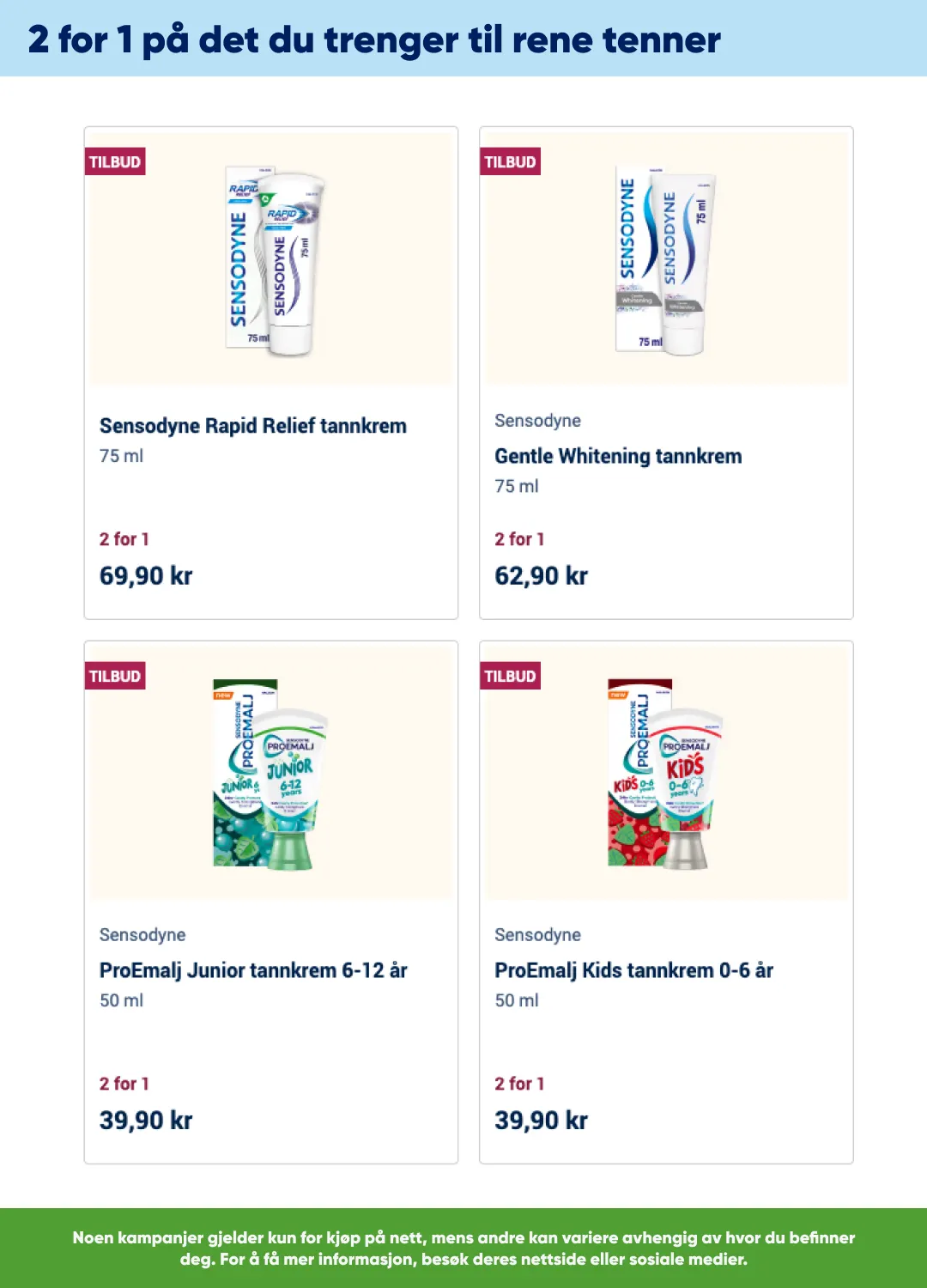Click TILBUD badge on ProEmalj Kids card
The width and height of the screenshot is (927, 1288).
tap(510, 676)
